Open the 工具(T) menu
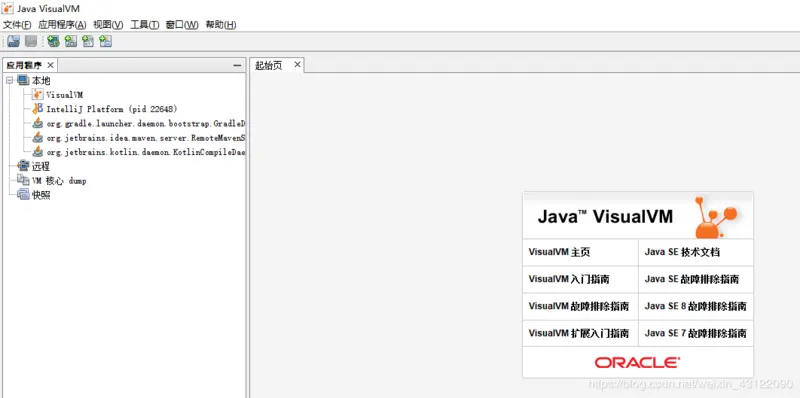This screenshot has width=800, height=398. tap(145, 24)
